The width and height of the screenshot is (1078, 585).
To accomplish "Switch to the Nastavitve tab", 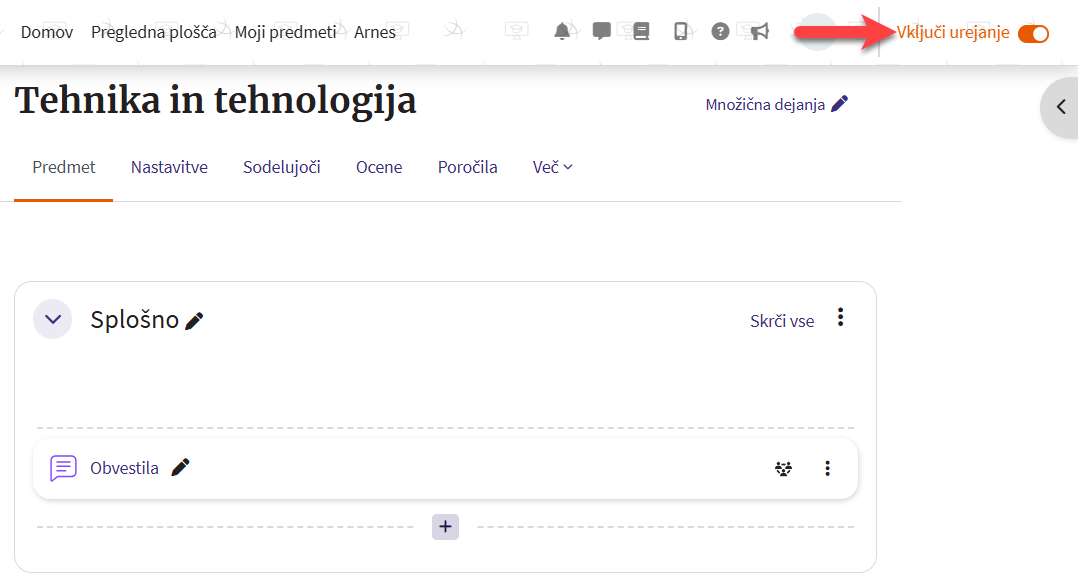I will 169,167.
